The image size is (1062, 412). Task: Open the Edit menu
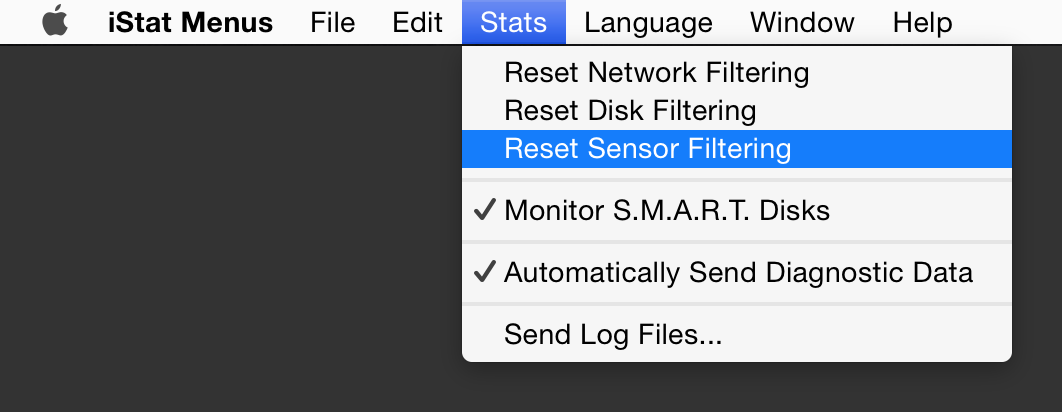coord(417,22)
